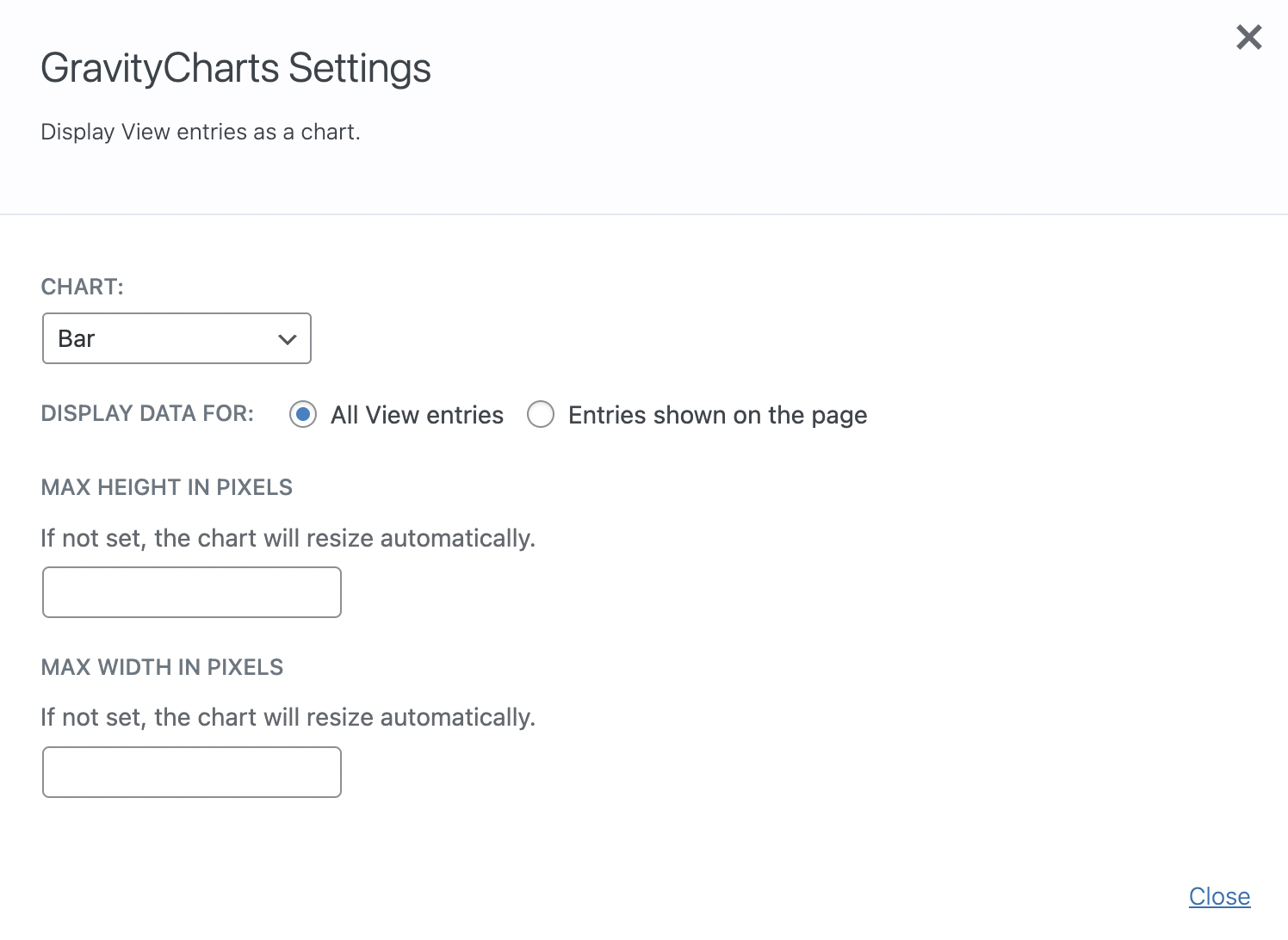Viewport: 1288px width, 940px height.
Task: Choose All View entries for display data
Action: coord(303,414)
